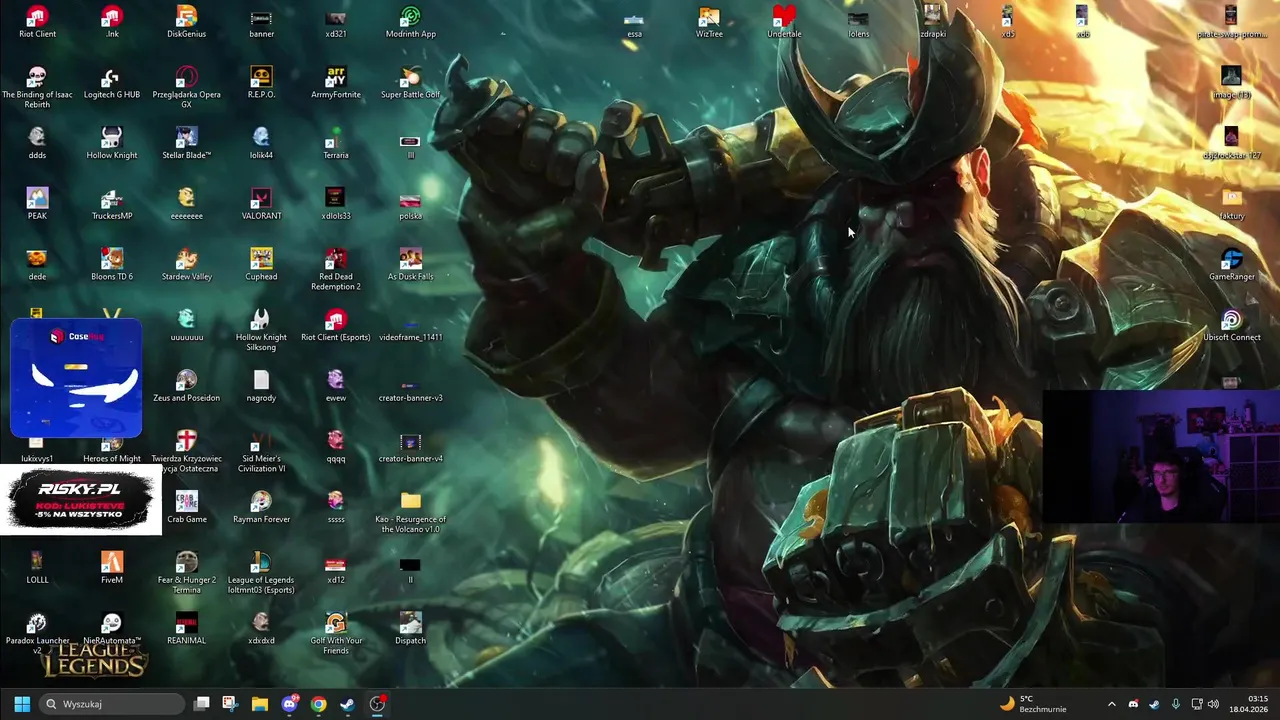1280x720 pixels.
Task: Select the ArmyFortnite desktop icon
Action: [336, 83]
